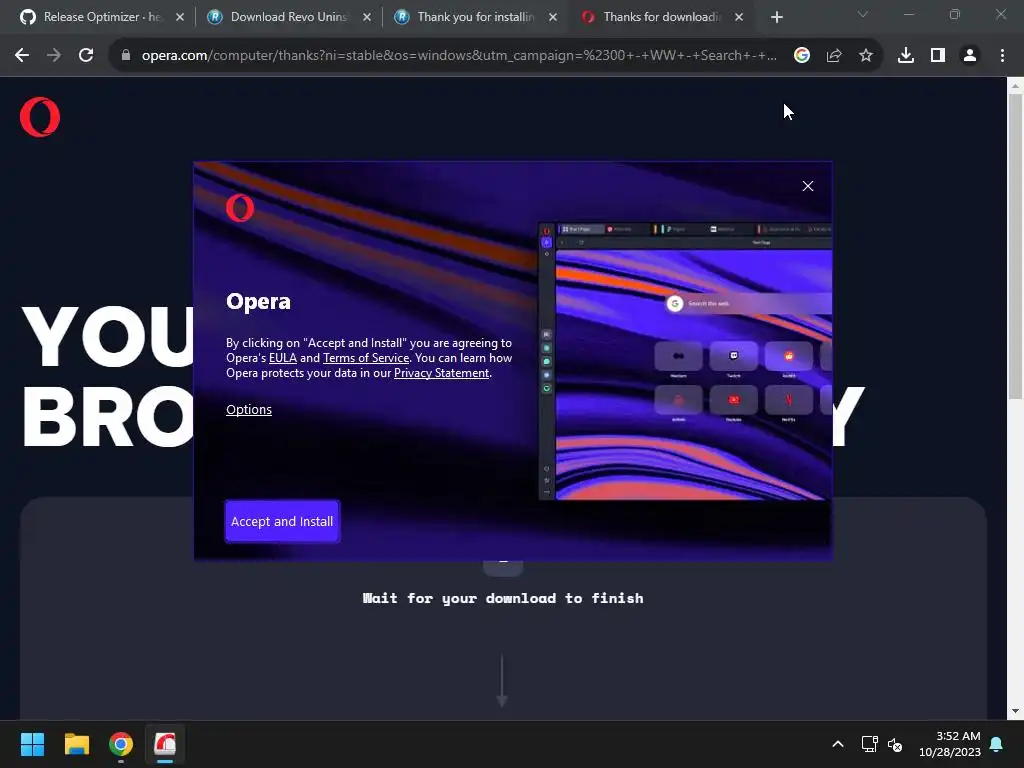Open Google Chrome from taskbar

pyautogui.click(x=121, y=744)
